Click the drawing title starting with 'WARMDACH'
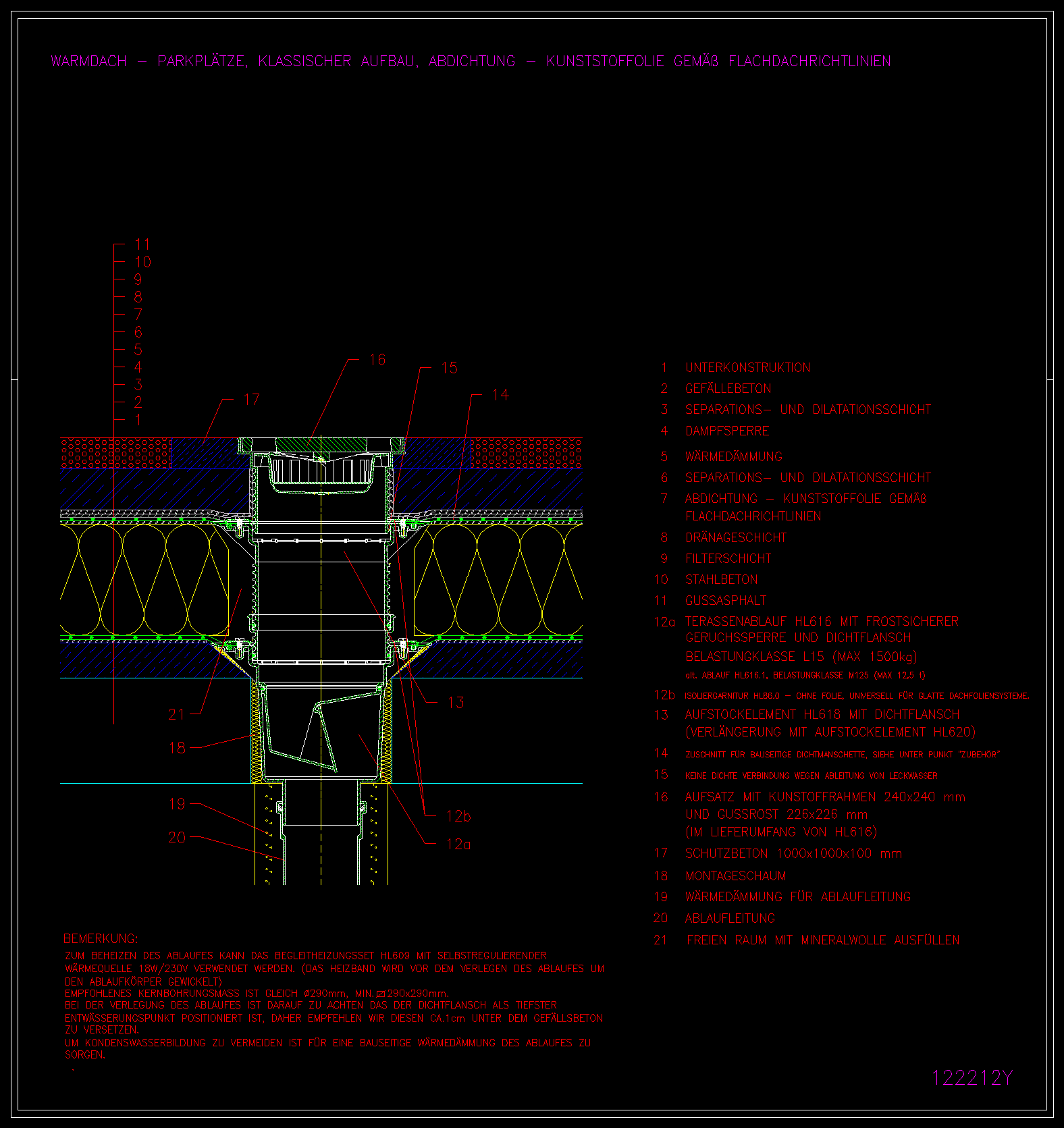The image size is (1064, 1128). point(471,61)
